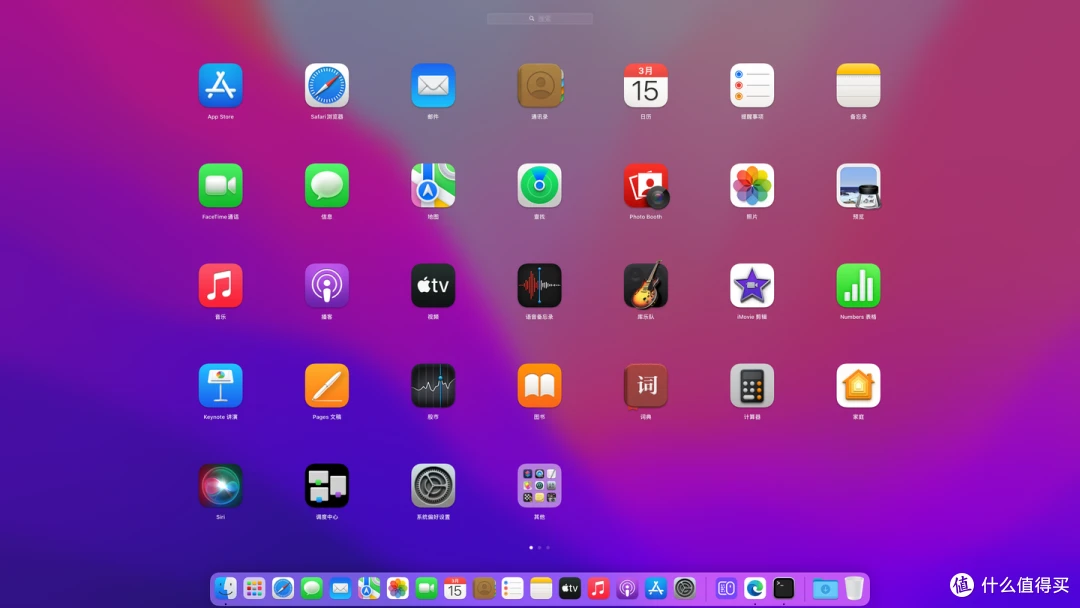Open Maps app in the Launchpad grid
Screen dimensions: 1080x608
coord(433,185)
